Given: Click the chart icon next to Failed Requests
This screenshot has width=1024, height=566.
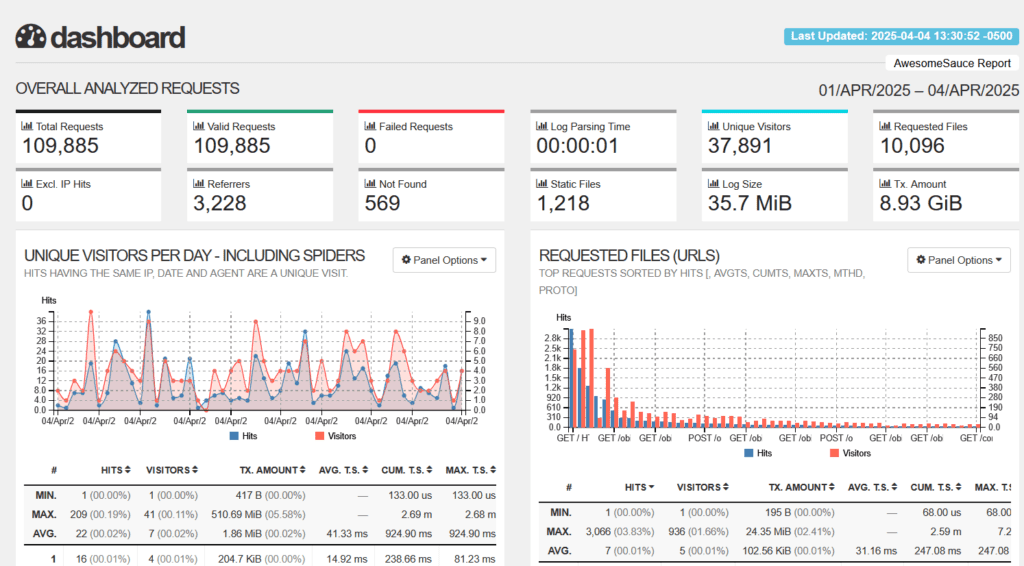Looking at the screenshot, I should coord(370,127).
